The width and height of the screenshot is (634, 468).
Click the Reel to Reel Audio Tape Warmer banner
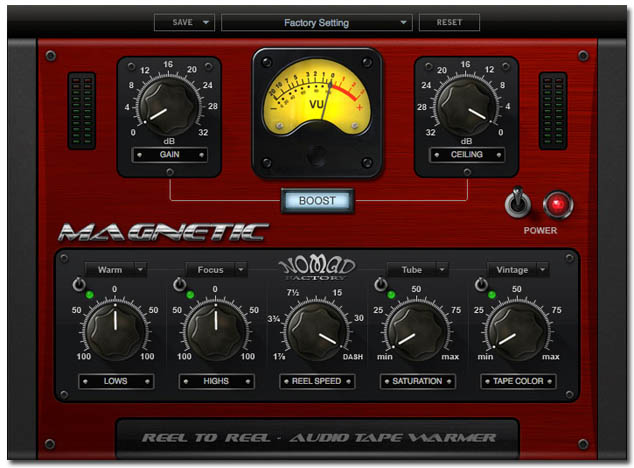[x=317, y=438]
